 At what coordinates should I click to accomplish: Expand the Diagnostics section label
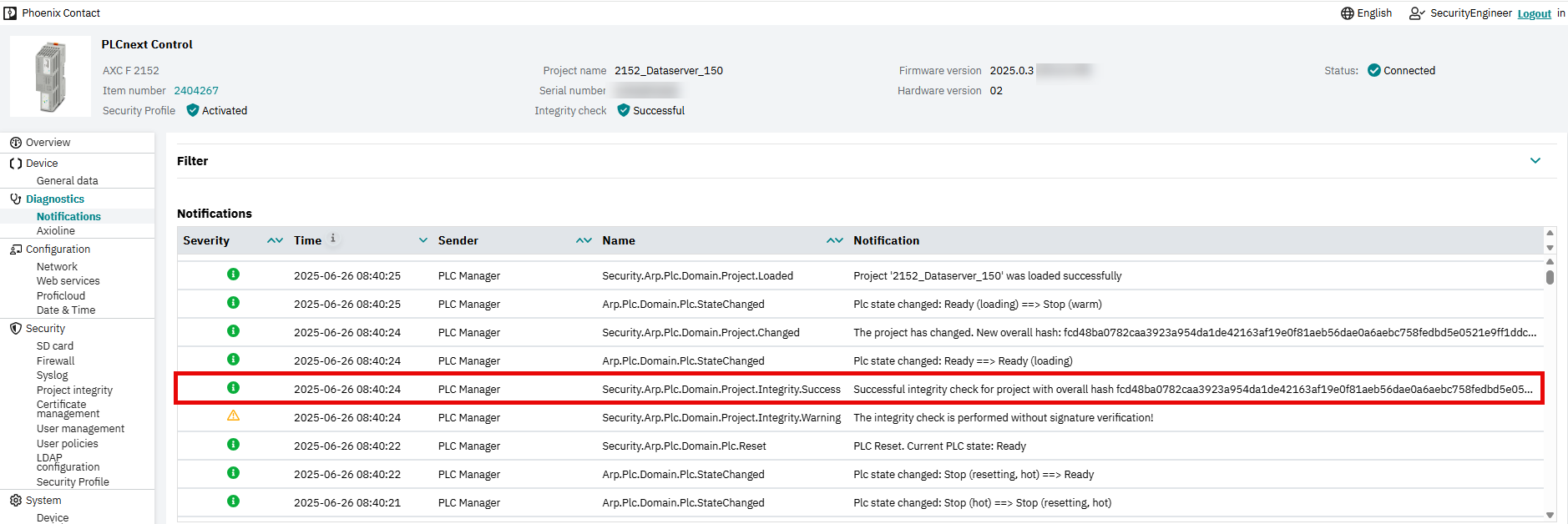(55, 199)
